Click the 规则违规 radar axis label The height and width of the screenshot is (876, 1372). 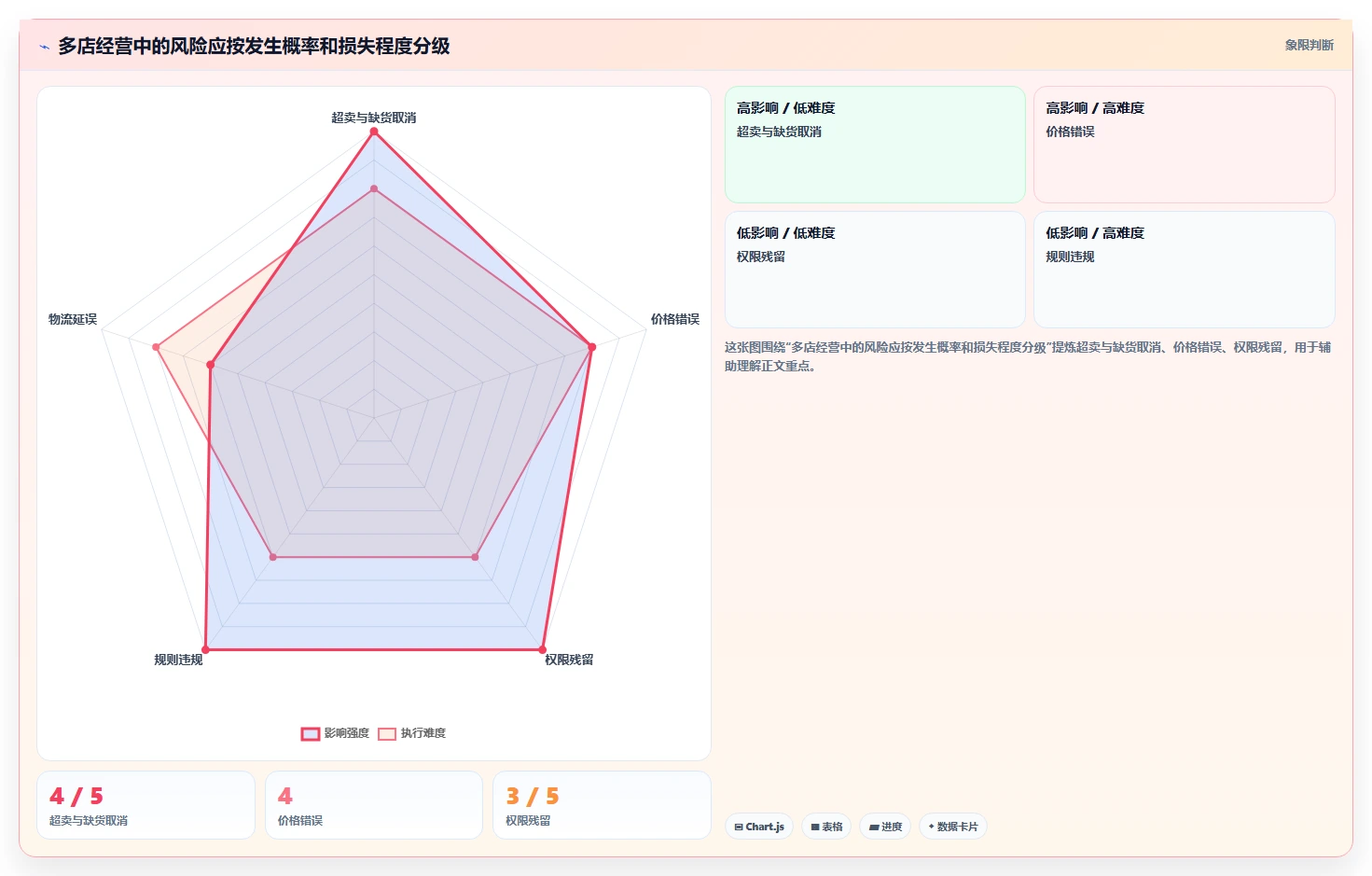(x=178, y=660)
